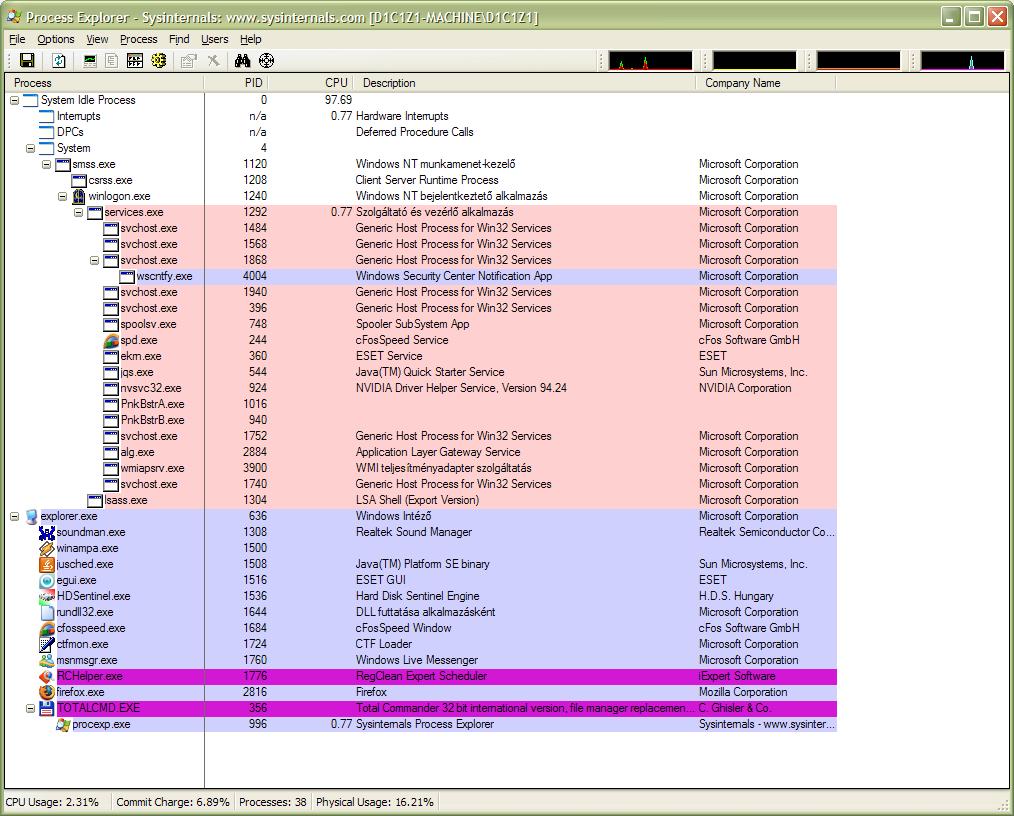Image resolution: width=1014 pixels, height=816 pixels.
Task: Click the msnmsgr.exe Messenger icon
Action: (x=47, y=660)
